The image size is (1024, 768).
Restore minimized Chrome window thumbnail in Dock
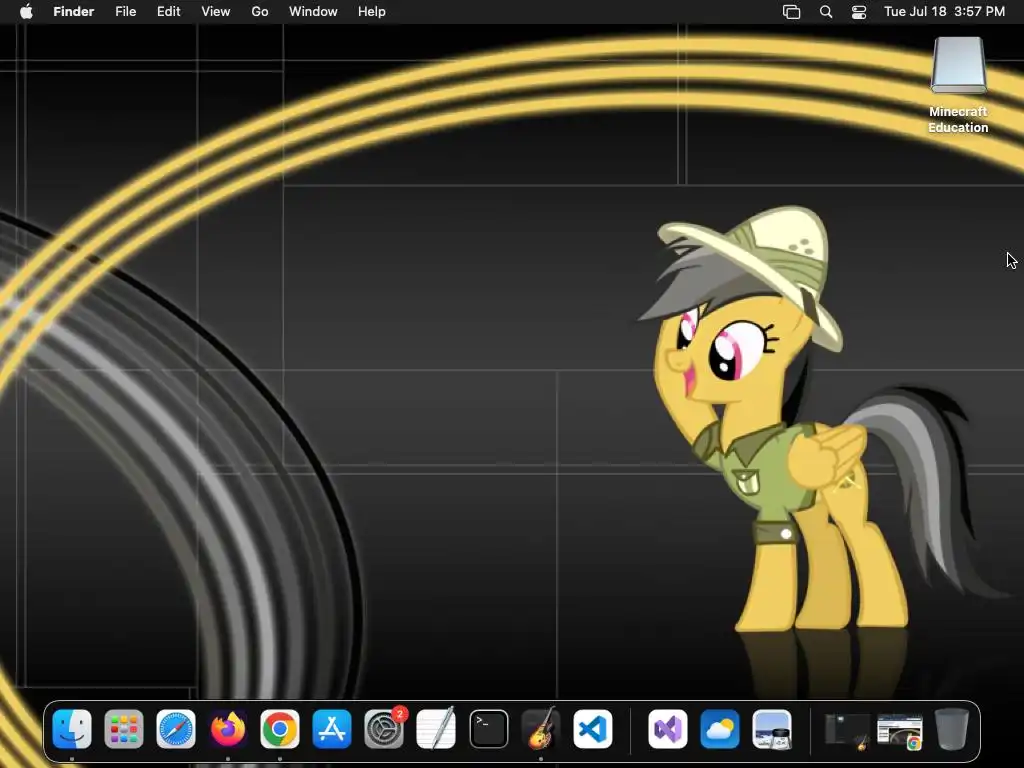coord(900,731)
